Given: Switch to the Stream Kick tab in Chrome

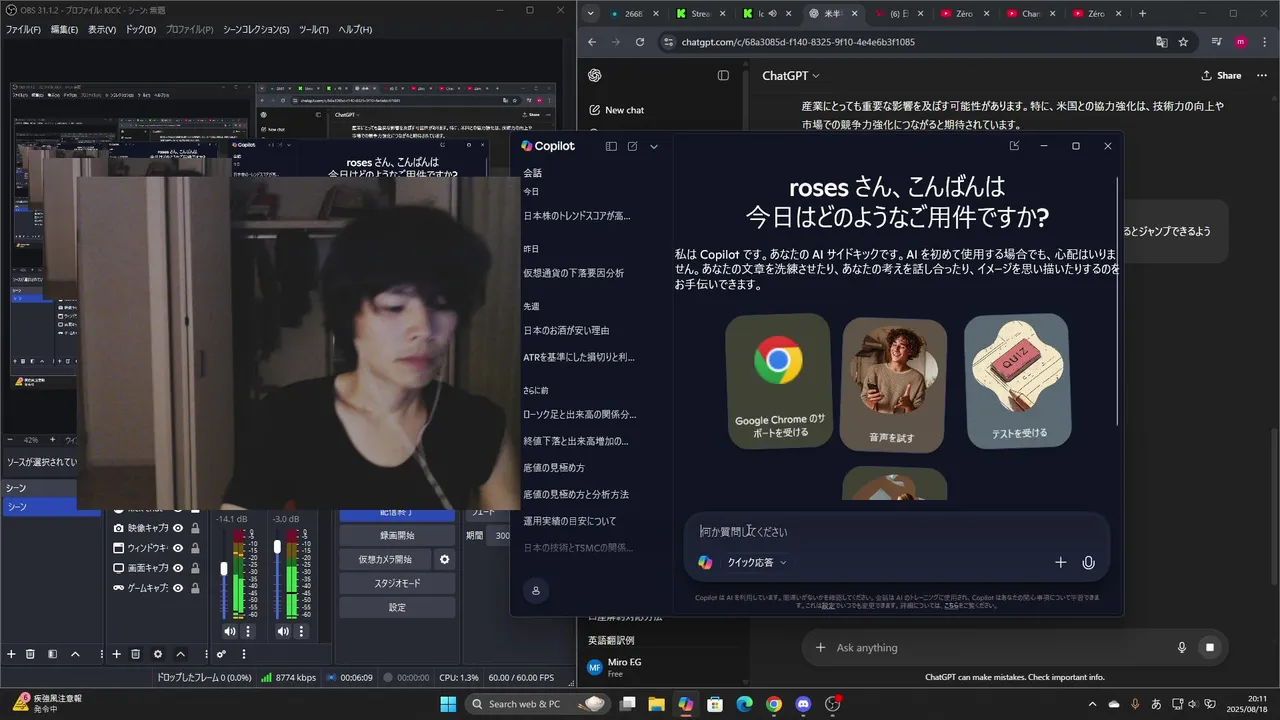Looking at the screenshot, I should point(702,14).
